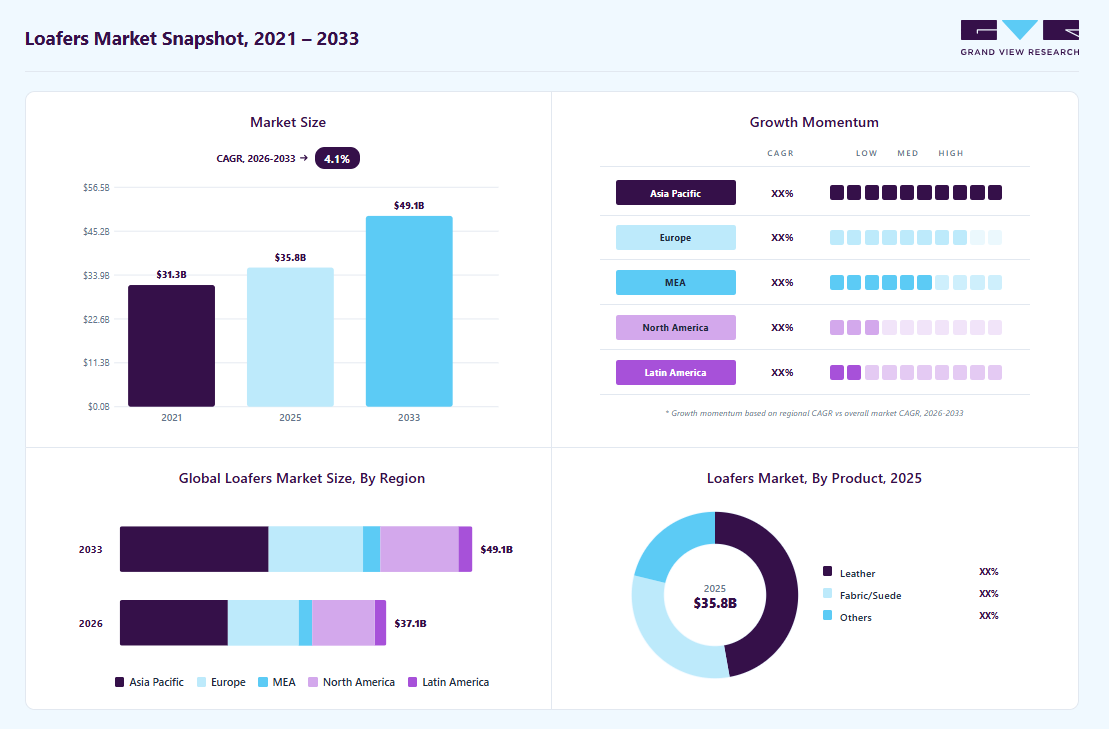Click Europe legend color swatch
The width and height of the screenshot is (1109, 729).
coord(202,682)
